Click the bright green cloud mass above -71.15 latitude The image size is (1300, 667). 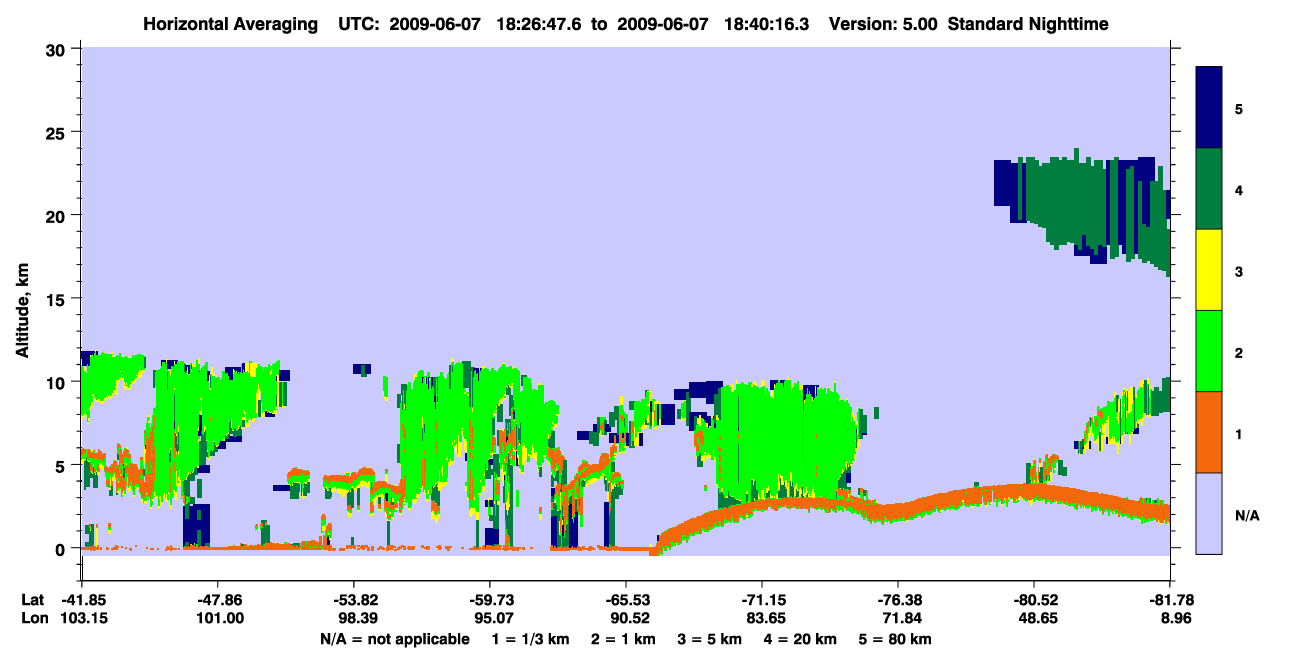point(785,440)
